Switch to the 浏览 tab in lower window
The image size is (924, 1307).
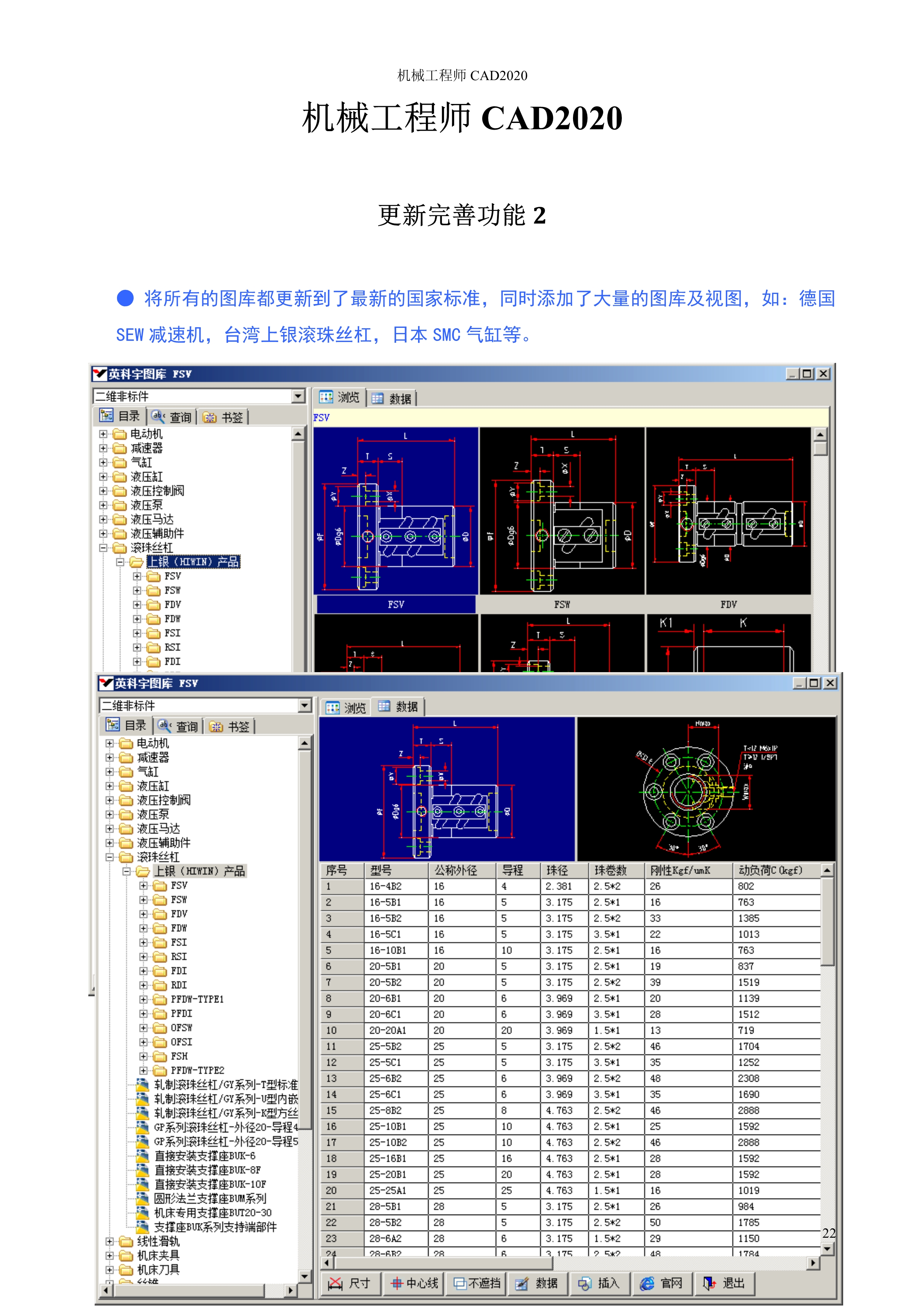click(x=346, y=708)
